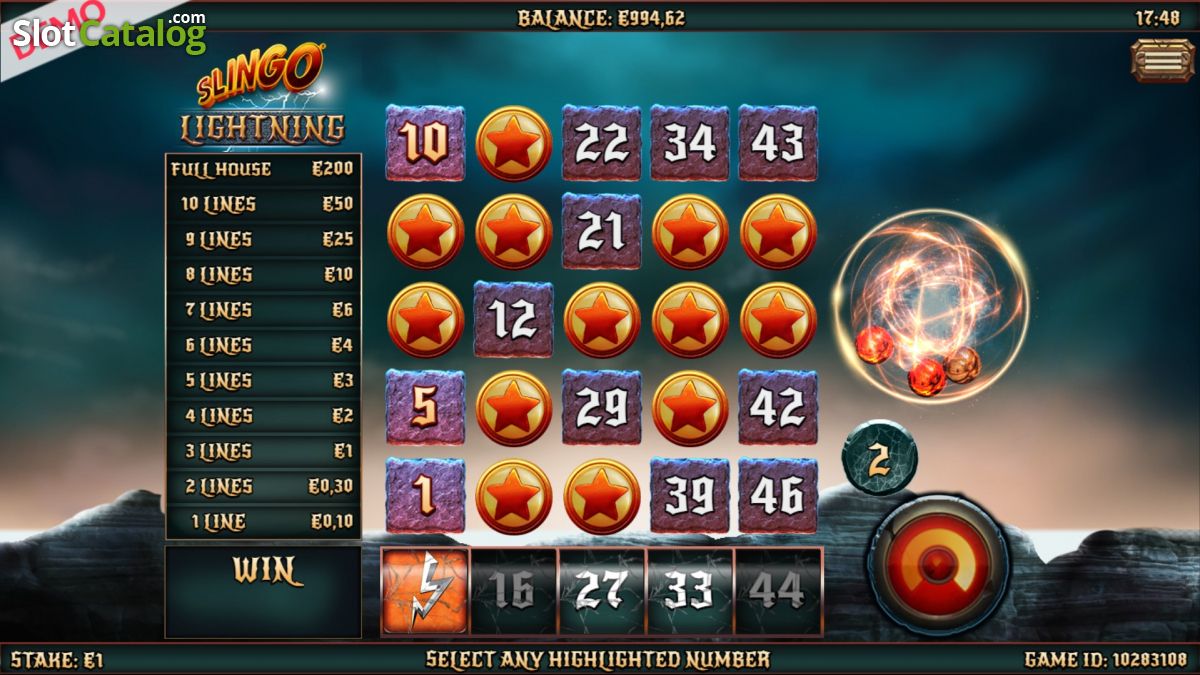Select number 5 on the grid
Viewport: 1200px width, 675px height.
(x=425, y=407)
